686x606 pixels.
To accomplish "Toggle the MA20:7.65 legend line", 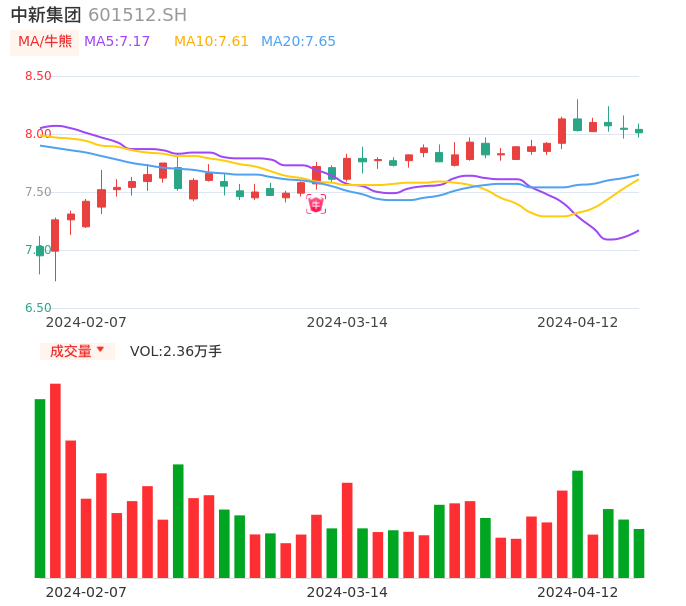I will click(298, 42).
